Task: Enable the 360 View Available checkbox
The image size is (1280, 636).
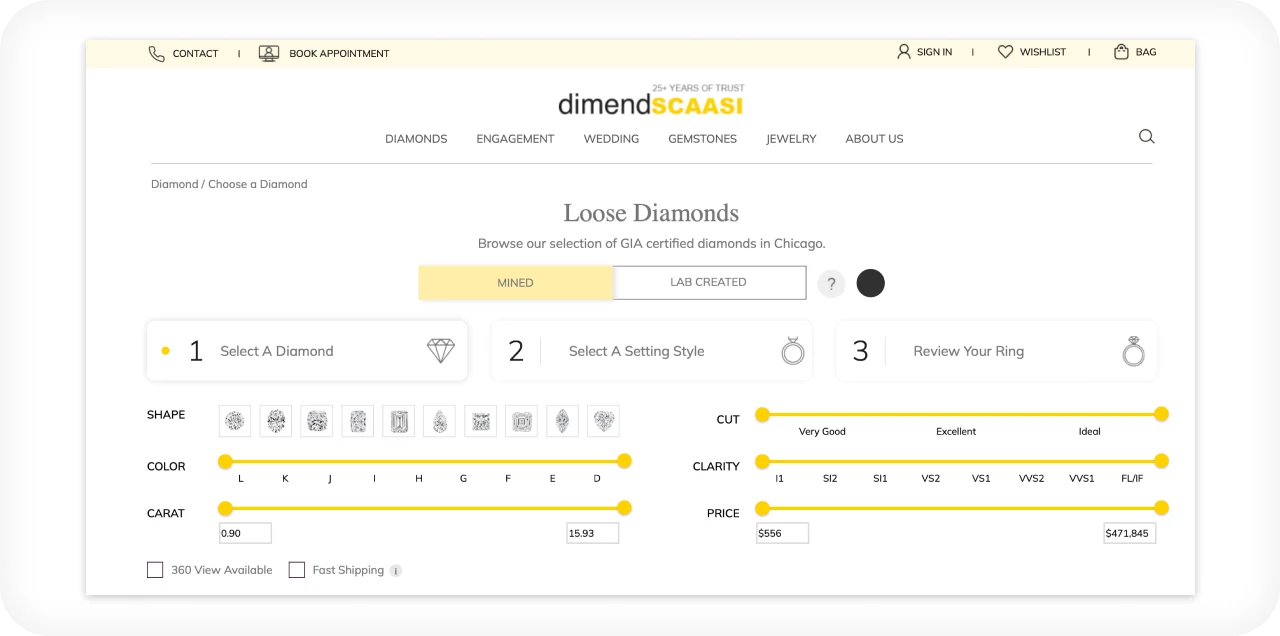Action: (155, 570)
